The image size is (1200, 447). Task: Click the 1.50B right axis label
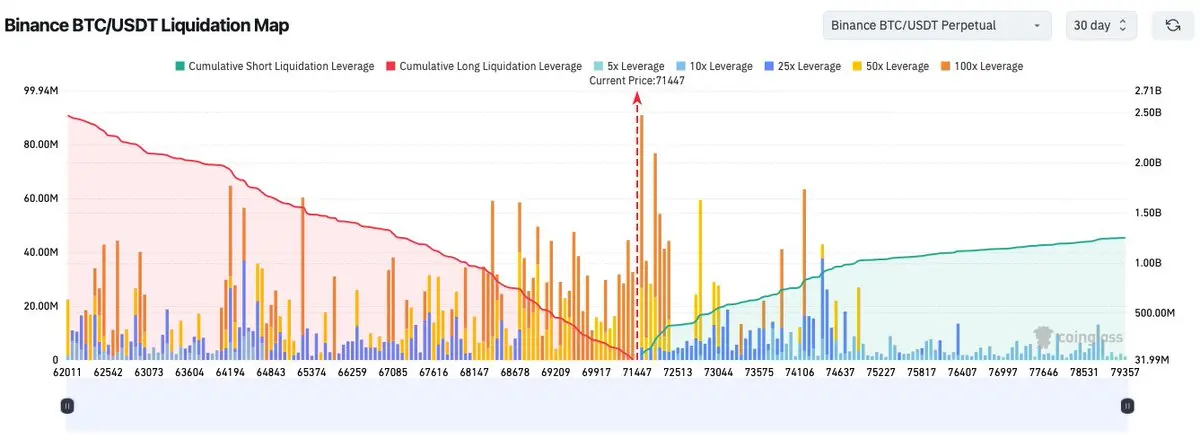click(1148, 213)
